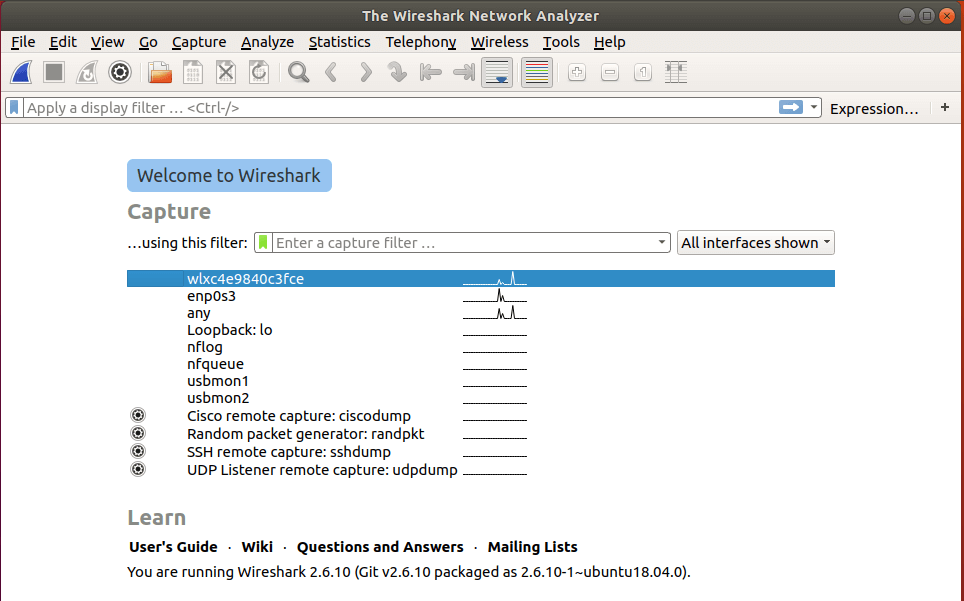964x601 pixels.
Task: Reset text to normal size
Action: pos(643,73)
